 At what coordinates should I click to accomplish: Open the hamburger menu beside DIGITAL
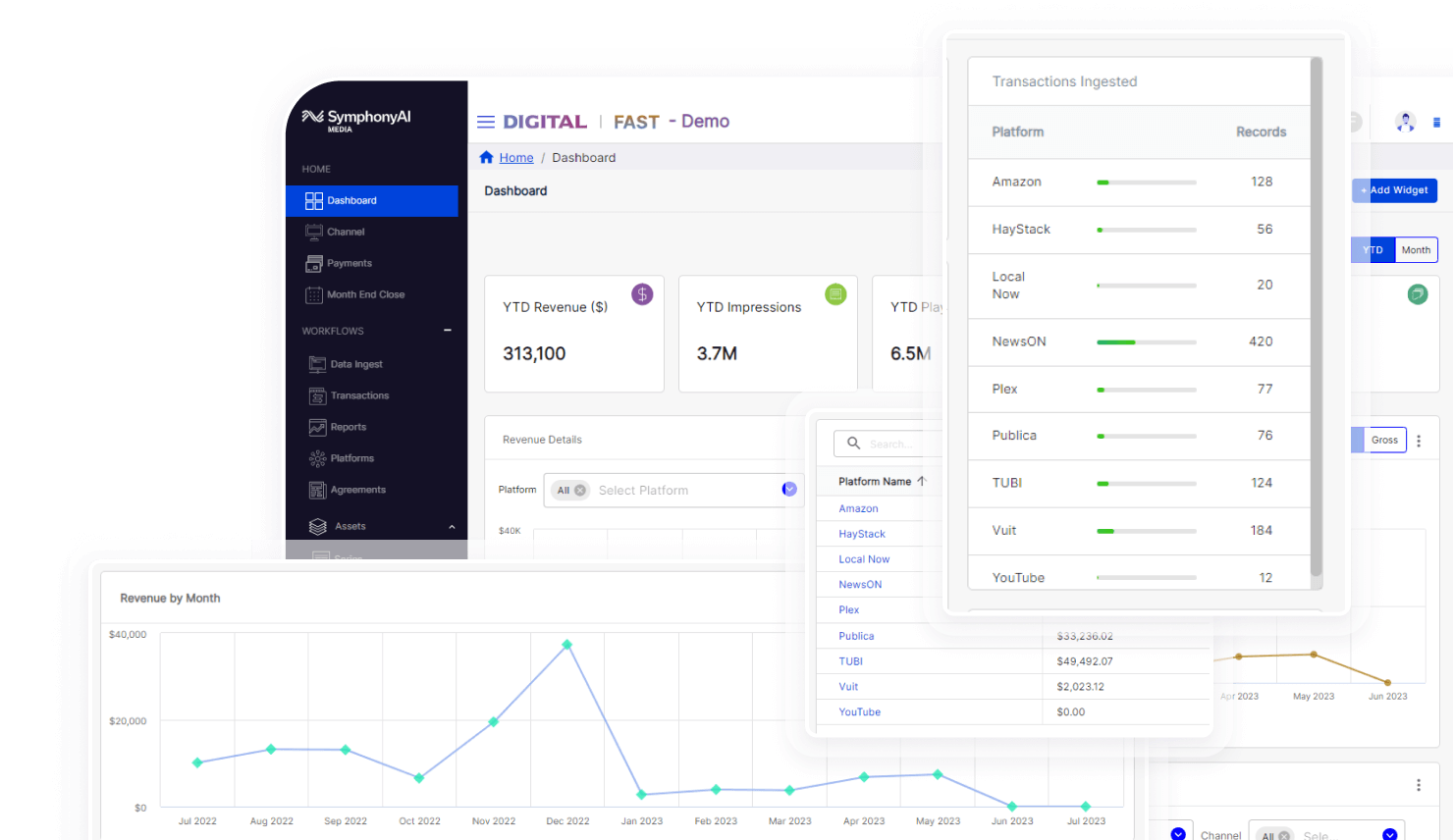coord(485,122)
